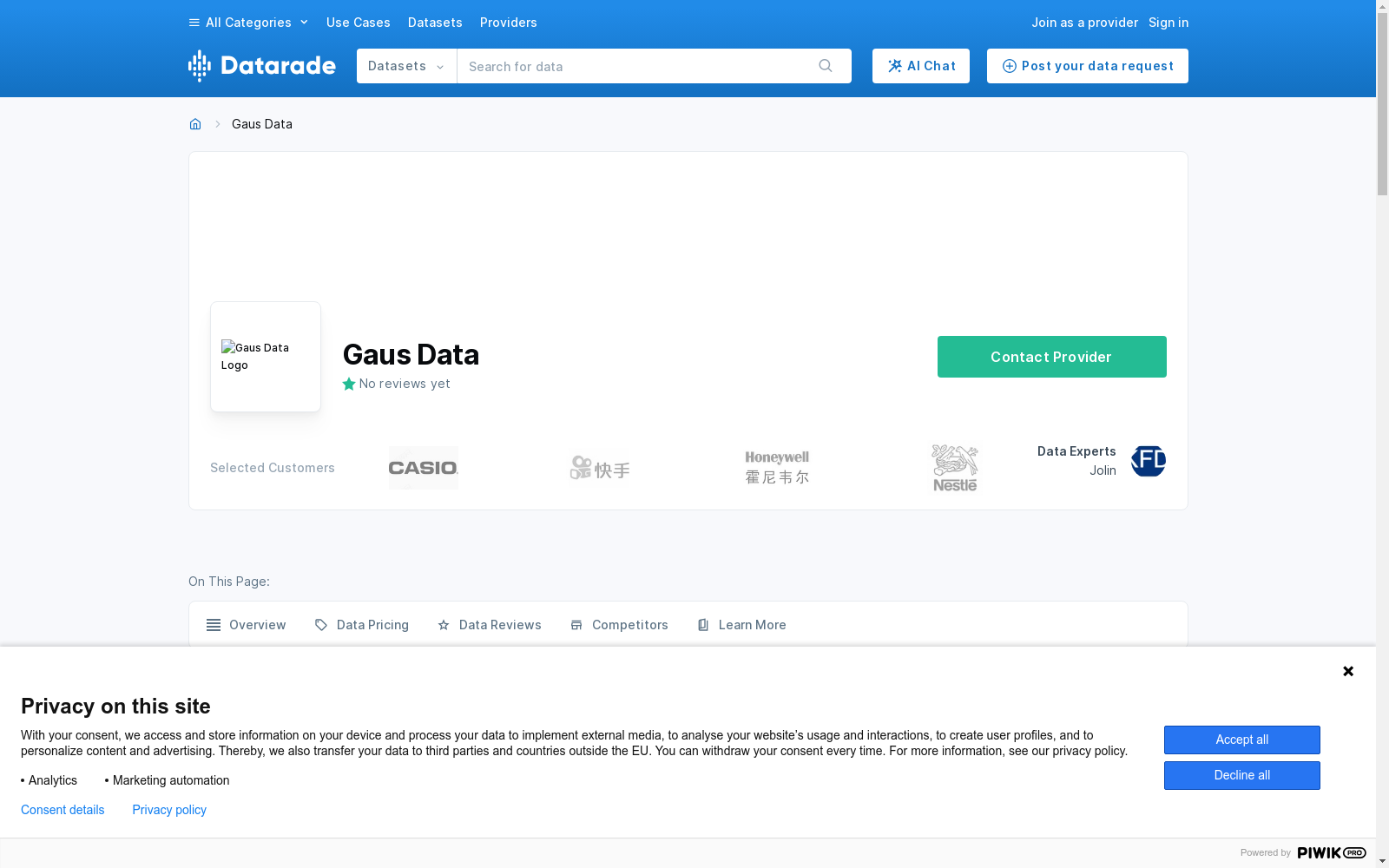Click the Gaus Data breadcrumb text
1389x868 pixels.
pyautogui.click(x=262, y=124)
